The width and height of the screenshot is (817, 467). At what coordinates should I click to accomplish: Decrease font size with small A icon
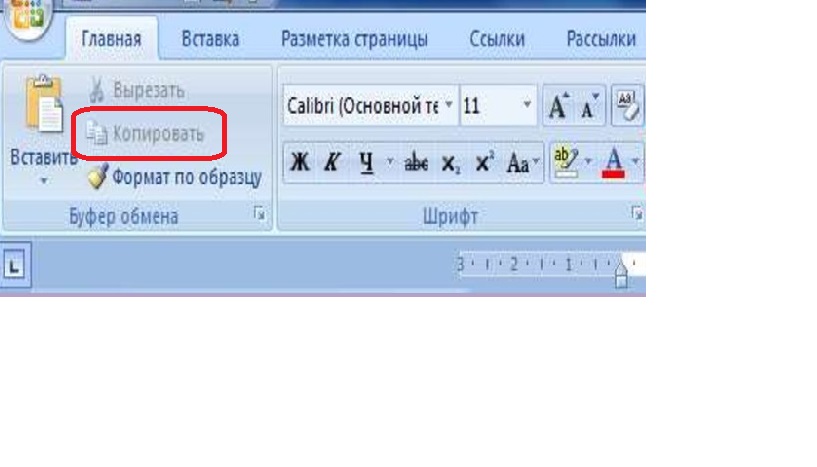588,107
